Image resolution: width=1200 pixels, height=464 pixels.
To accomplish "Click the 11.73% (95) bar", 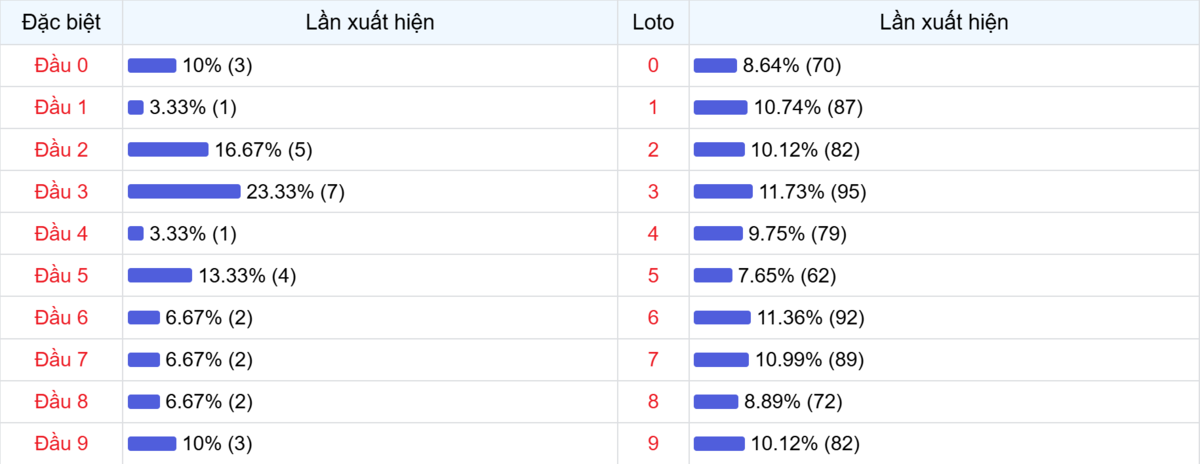I will pyautogui.click(x=723, y=191).
